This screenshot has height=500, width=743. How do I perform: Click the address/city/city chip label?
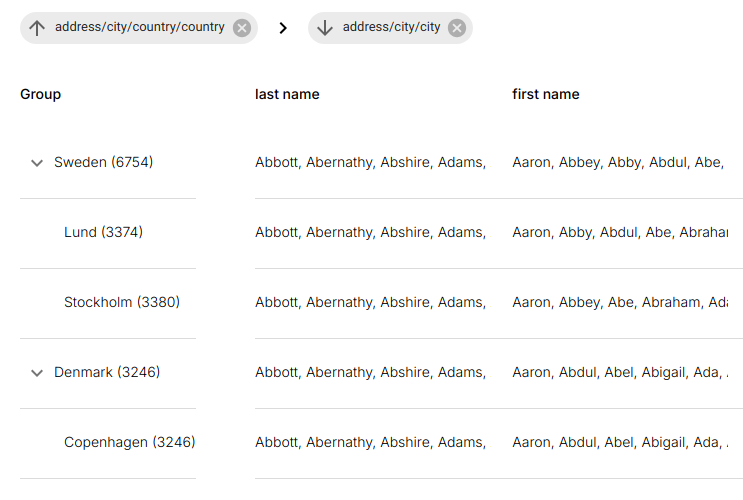(391, 28)
